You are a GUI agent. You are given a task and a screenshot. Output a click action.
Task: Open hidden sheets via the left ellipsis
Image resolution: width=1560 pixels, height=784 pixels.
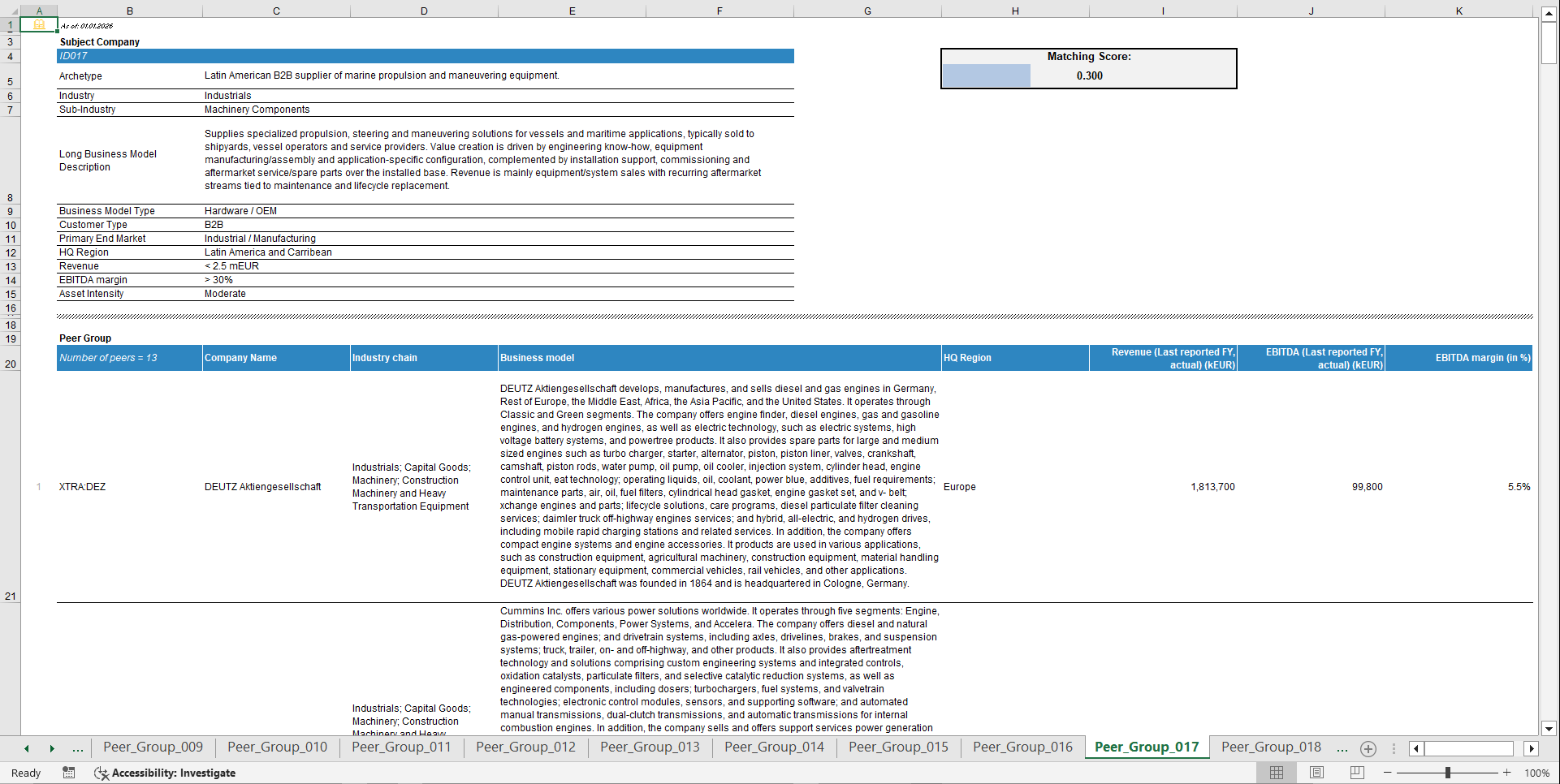click(x=77, y=748)
